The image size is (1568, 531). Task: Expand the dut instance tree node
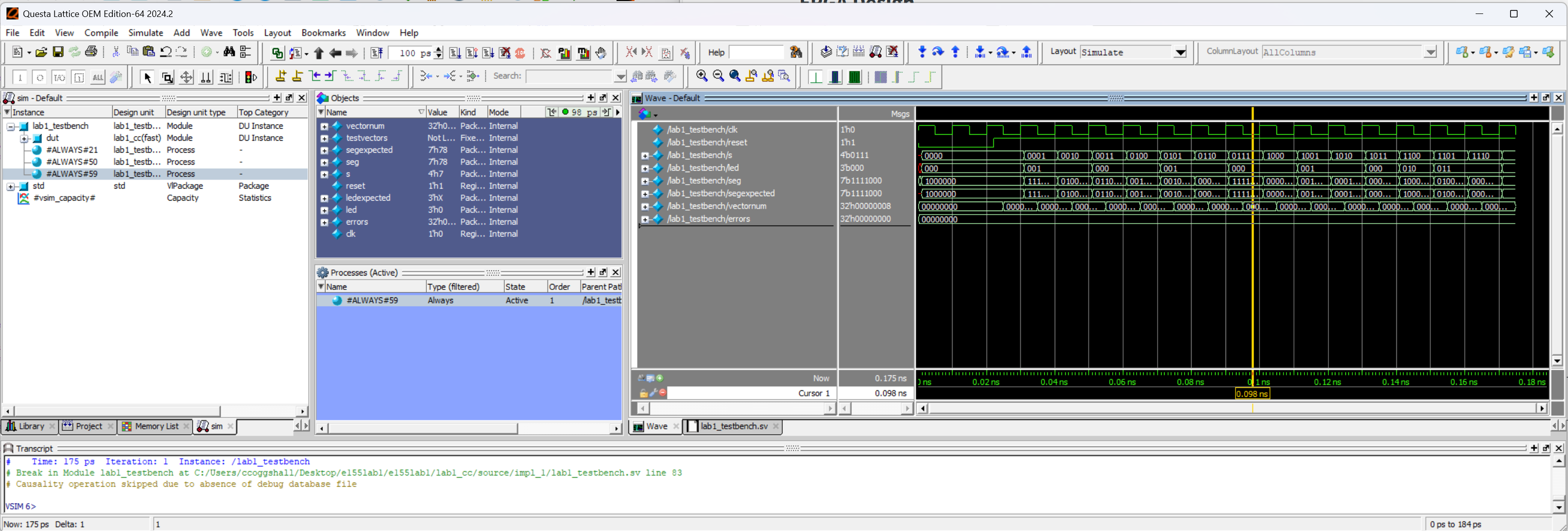pos(24,138)
